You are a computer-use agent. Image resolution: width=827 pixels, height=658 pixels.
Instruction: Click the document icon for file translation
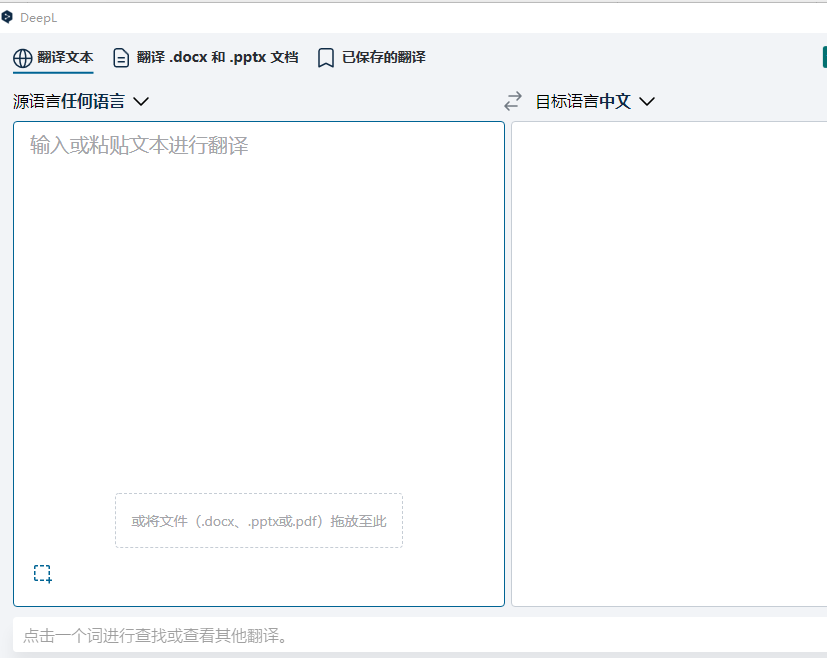121,58
